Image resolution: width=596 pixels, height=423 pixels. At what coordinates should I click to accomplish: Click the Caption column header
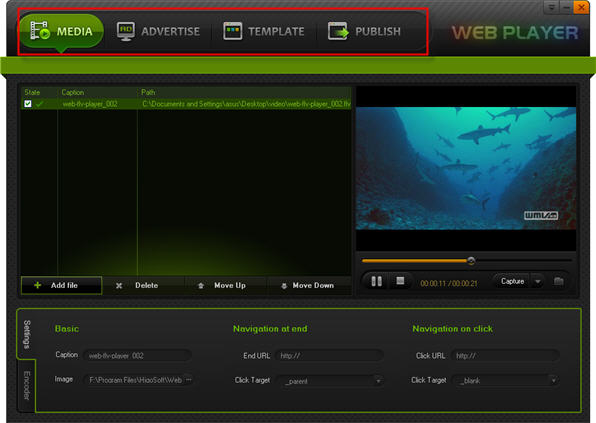pos(73,92)
